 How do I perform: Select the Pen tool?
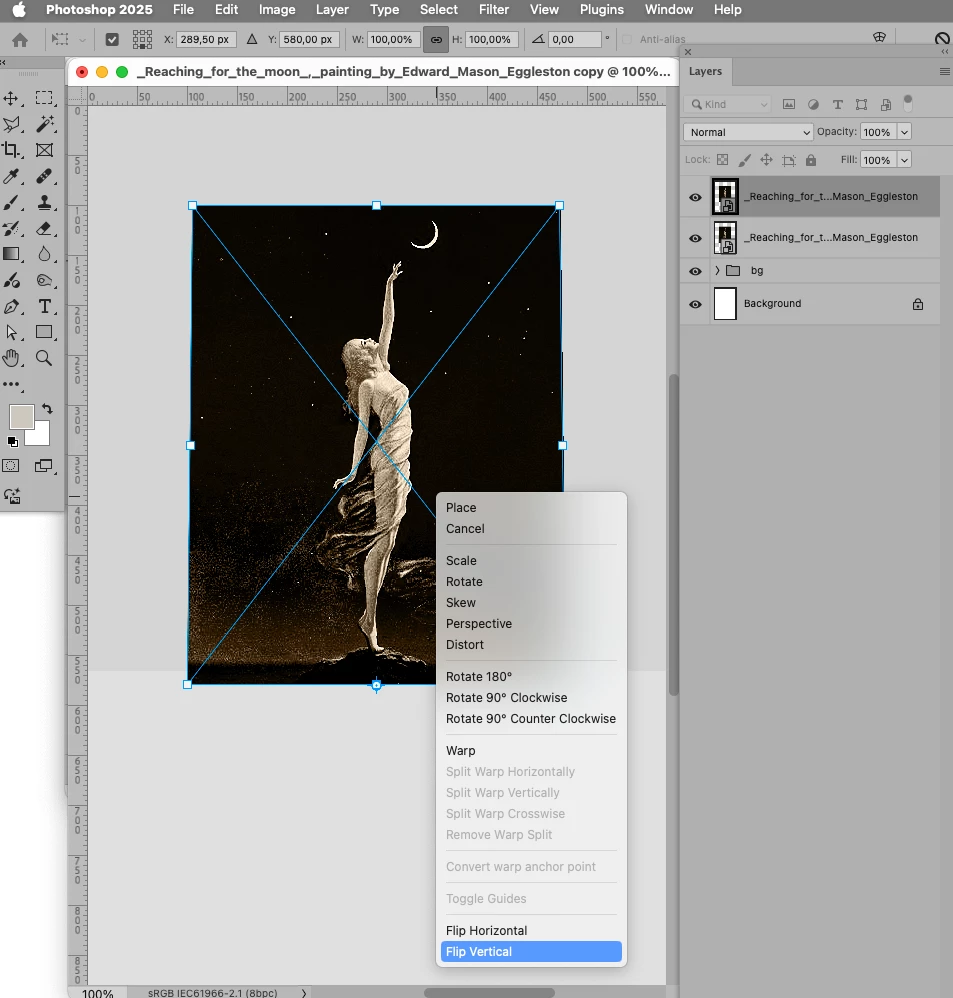tap(11, 306)
